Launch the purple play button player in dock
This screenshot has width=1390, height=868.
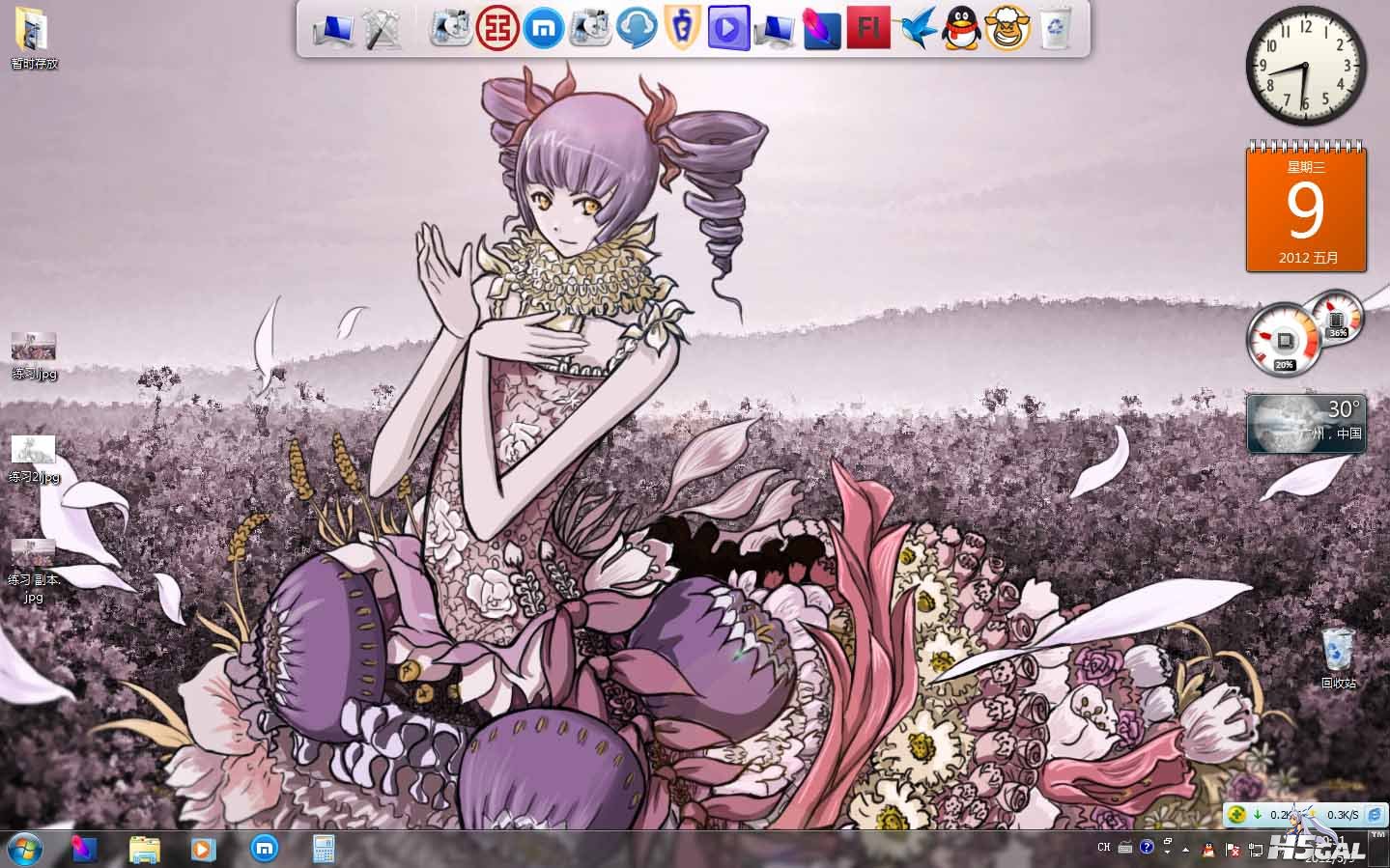728,28
